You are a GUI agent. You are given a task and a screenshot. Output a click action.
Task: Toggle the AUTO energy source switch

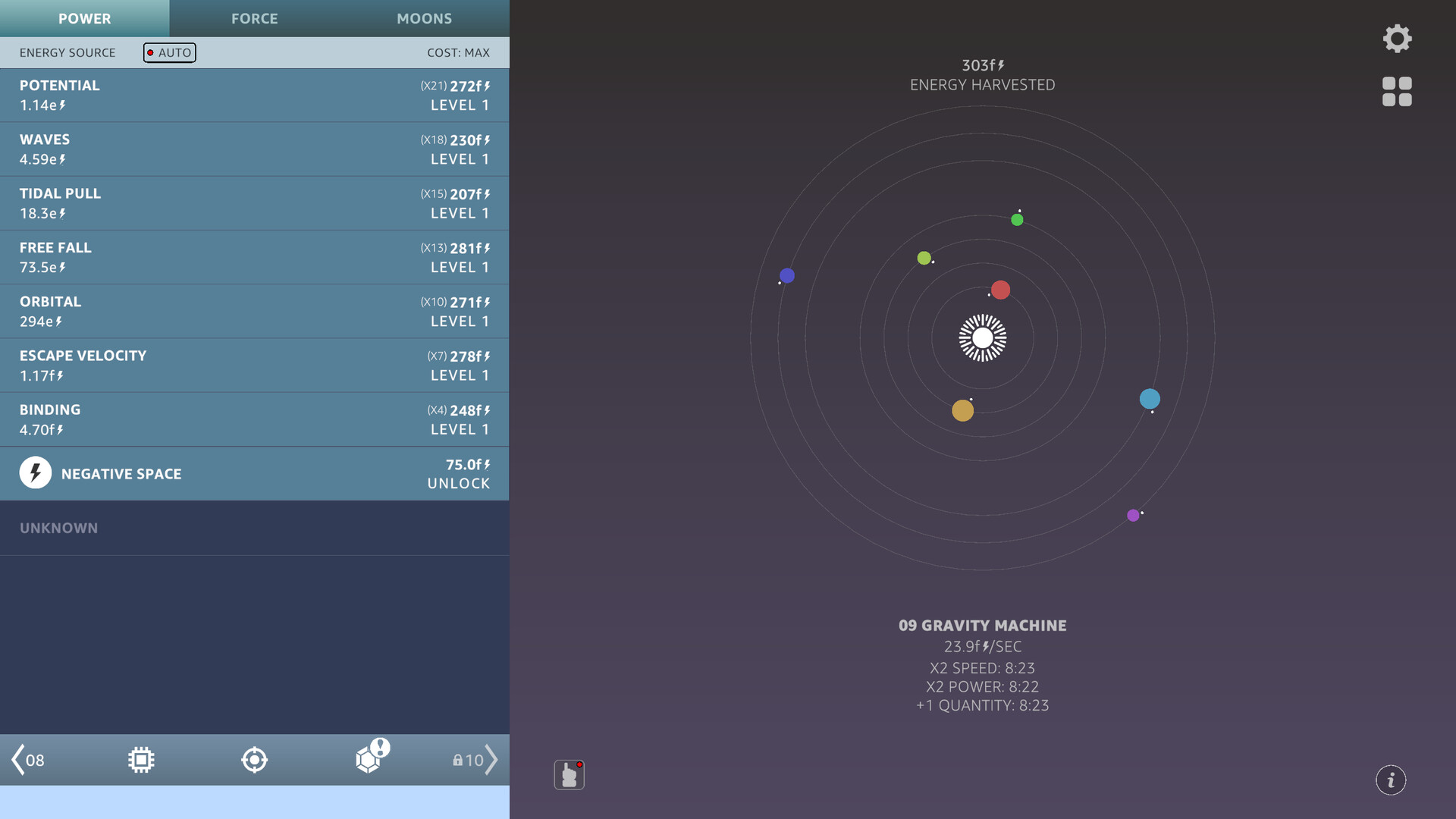pos(169,52)
